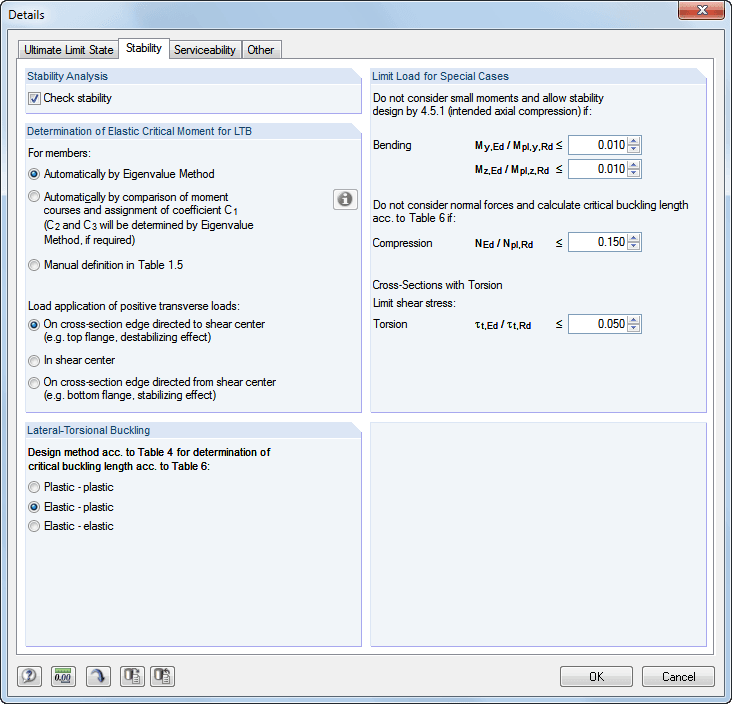732x704 pixels.
Task: Confirm with the OK button
Action: (x=596, y=676)
